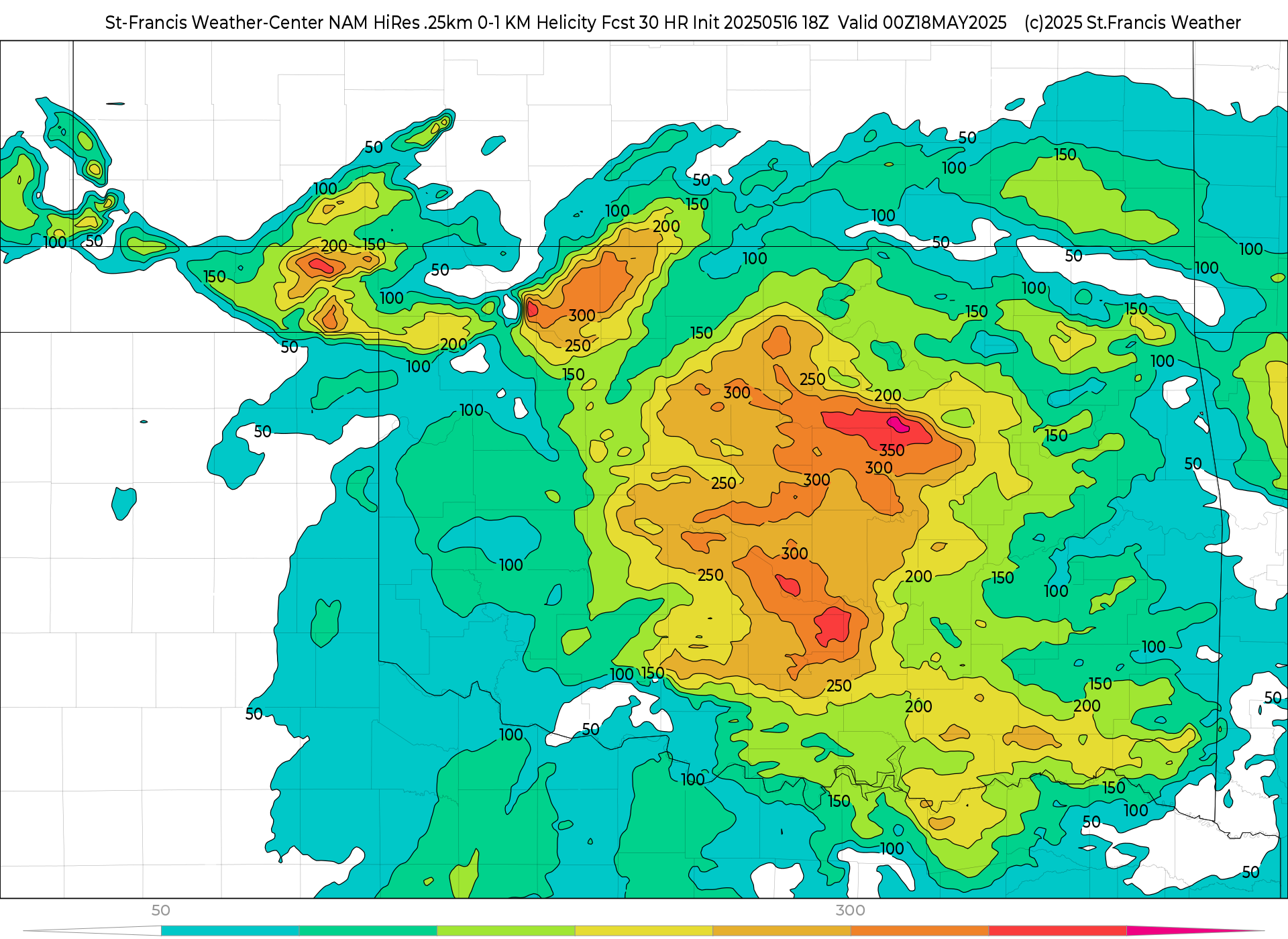1288x939 pixels.
Task: Click 'NAM HiRes .25km' in the title
Action: 400,23
